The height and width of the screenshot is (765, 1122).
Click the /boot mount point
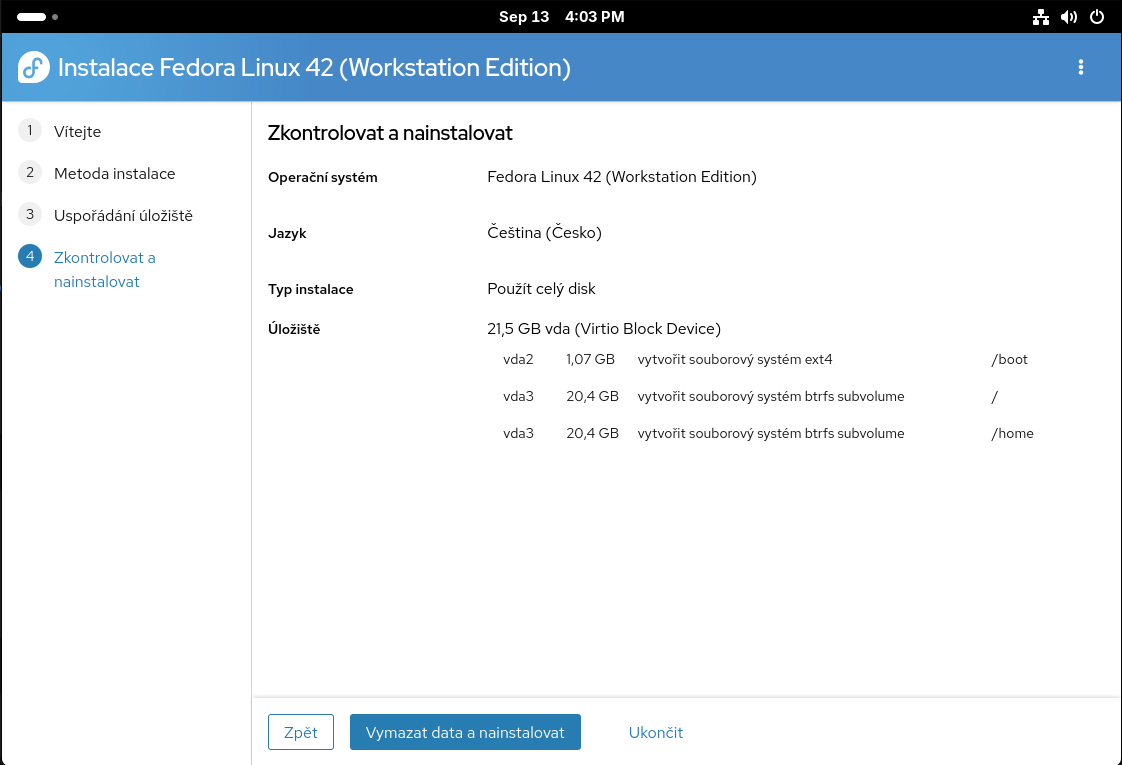(x=1009, y=359)
